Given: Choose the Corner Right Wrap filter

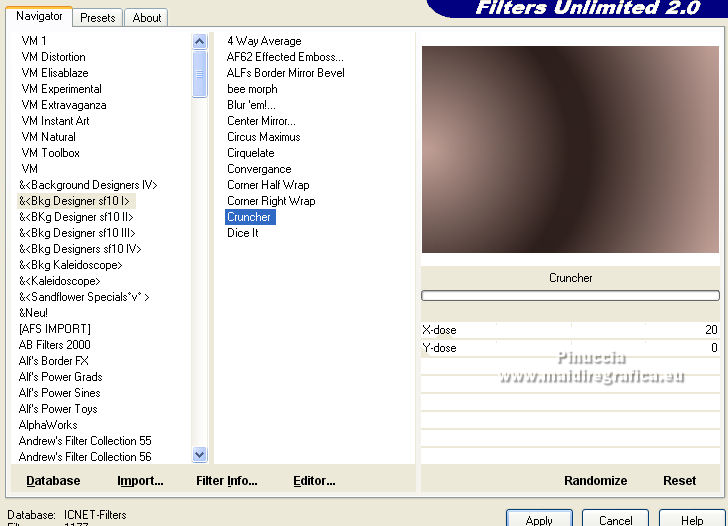Looking at the screenshot, I should (271, 201).
